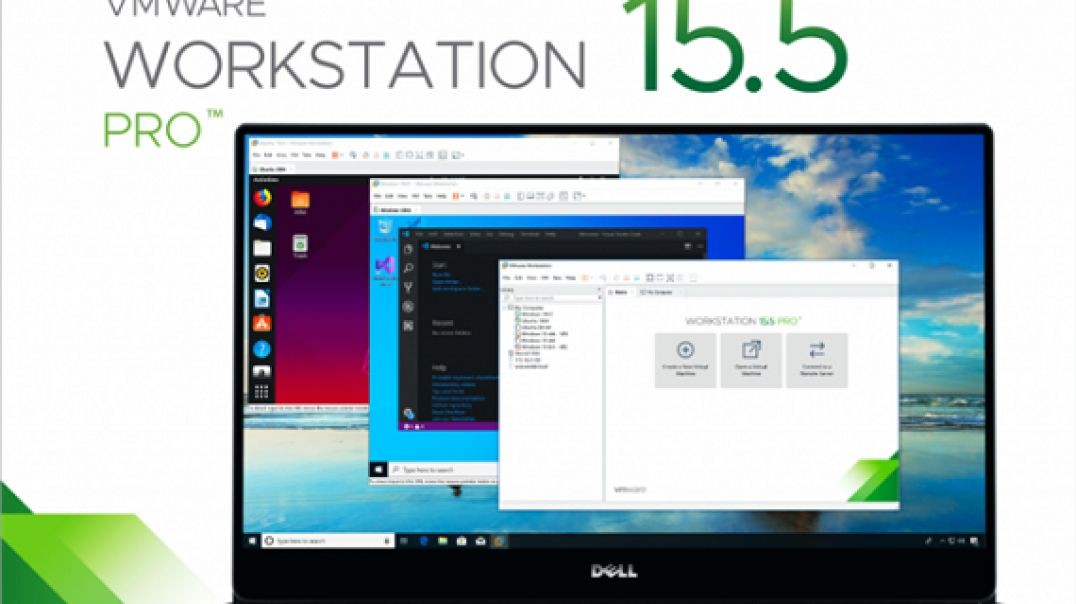Click orange power control in Windows VMware window toolbar

tap(457, 196)
